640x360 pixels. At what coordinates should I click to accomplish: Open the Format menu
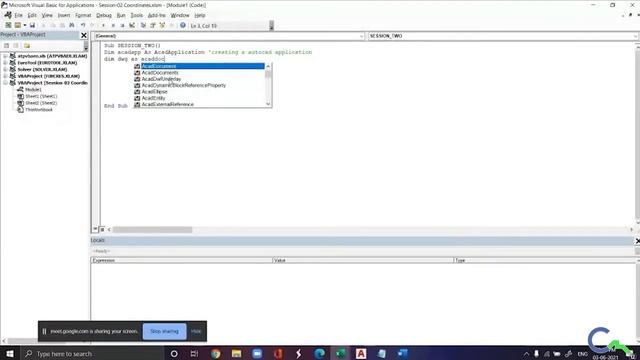83,15
